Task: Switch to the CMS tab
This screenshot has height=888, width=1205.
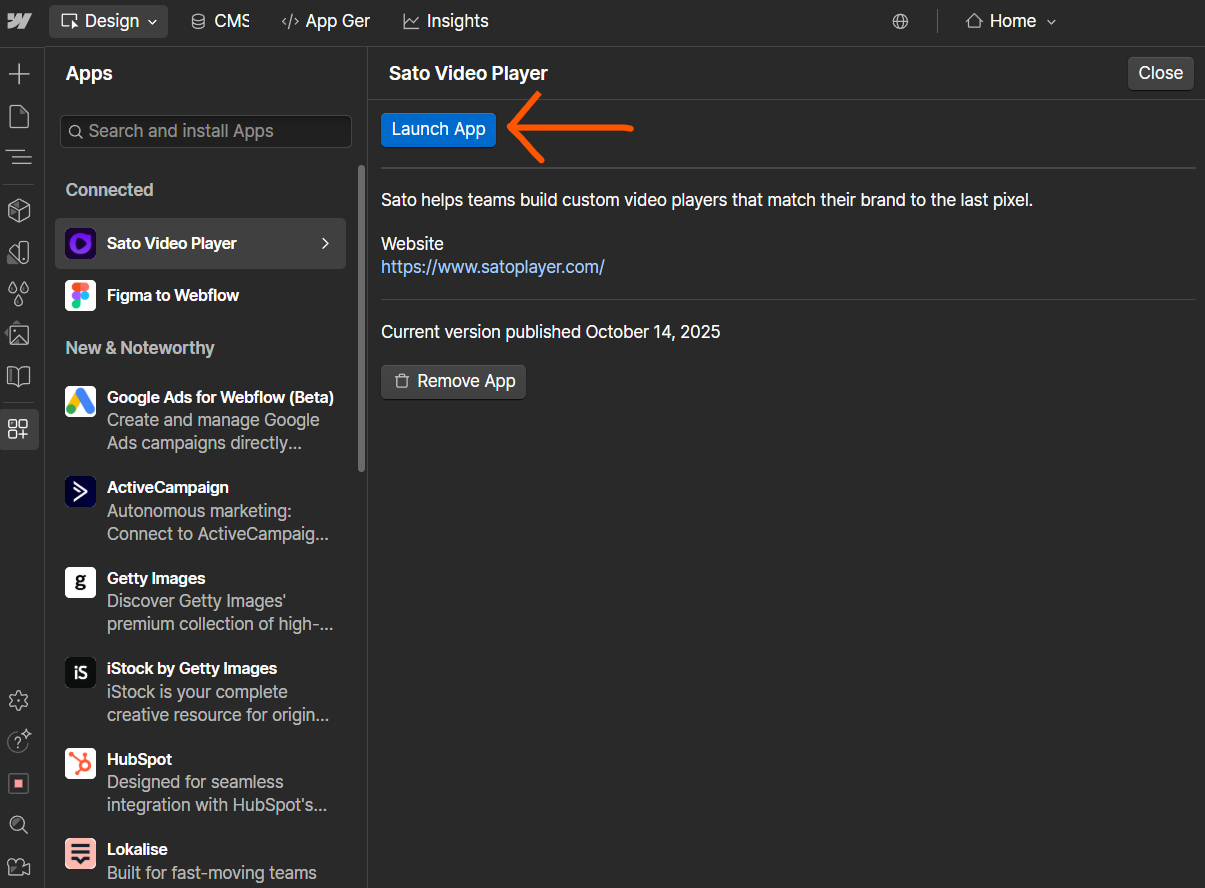Action: click(x=220, y=21)
